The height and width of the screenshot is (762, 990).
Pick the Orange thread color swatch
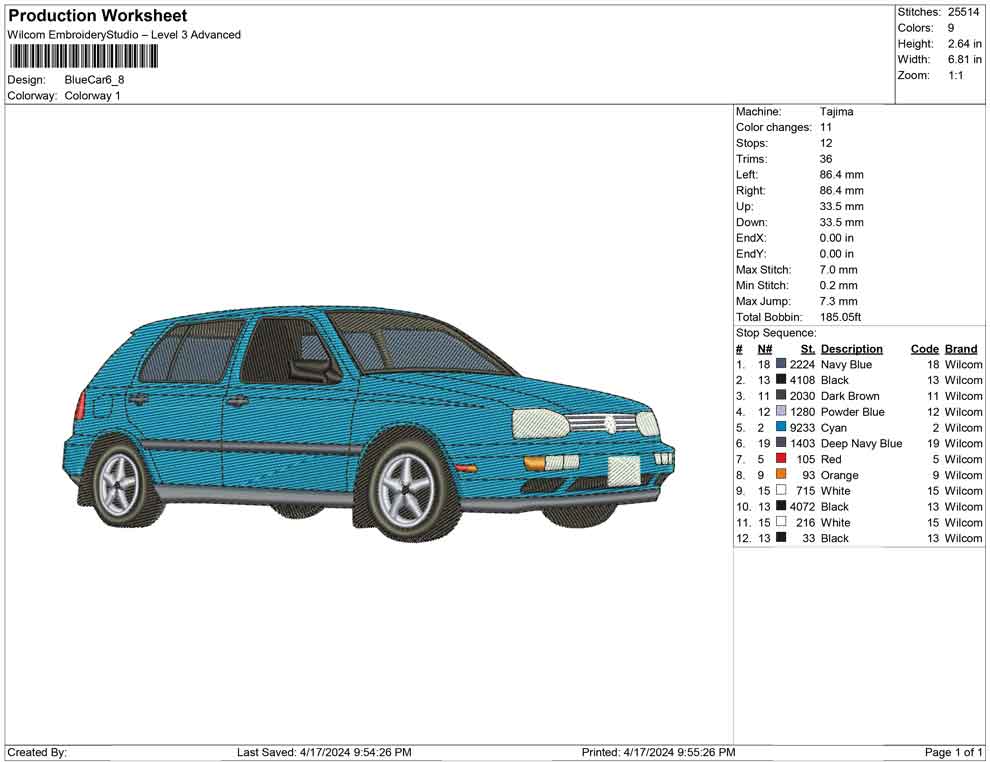[x=781, y=475]
